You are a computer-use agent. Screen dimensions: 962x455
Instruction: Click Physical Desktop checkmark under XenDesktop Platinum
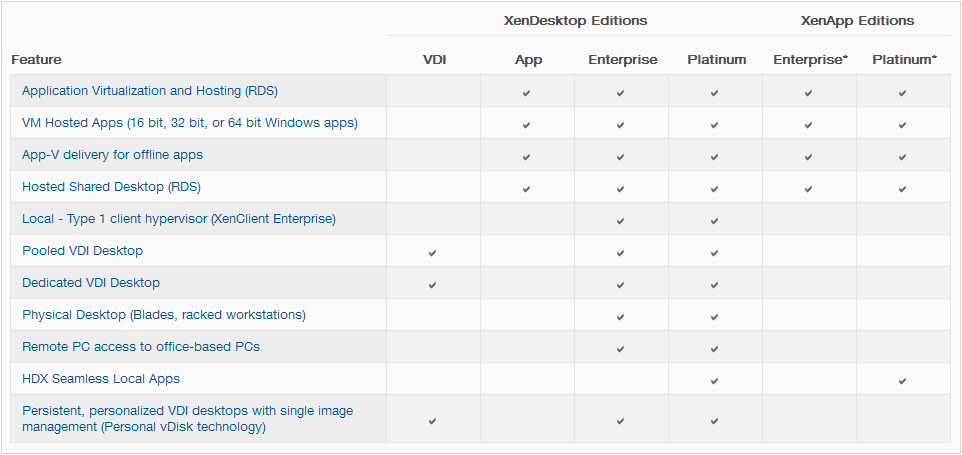coord(714,317)
